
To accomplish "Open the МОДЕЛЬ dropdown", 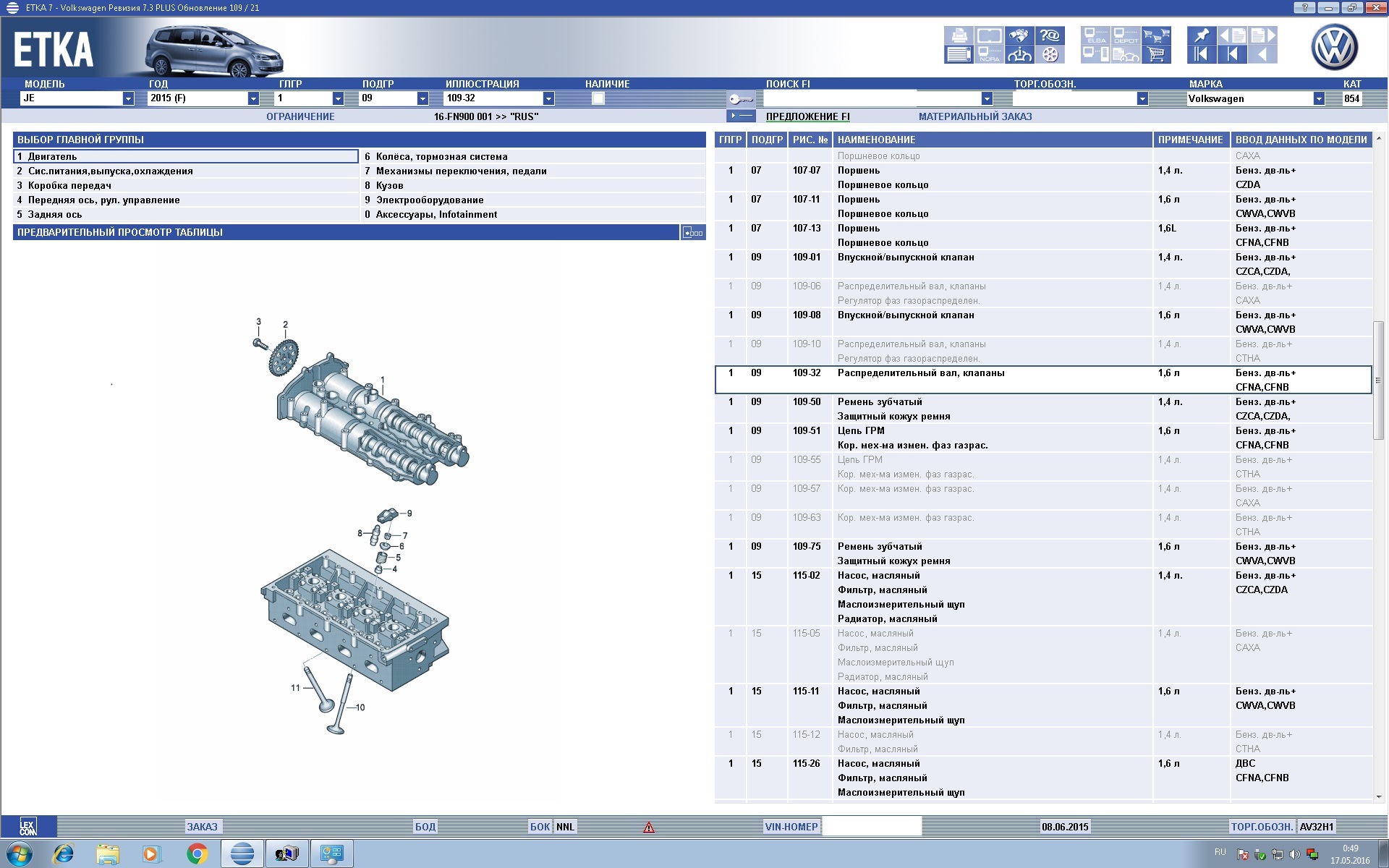I will pos(128,98).
